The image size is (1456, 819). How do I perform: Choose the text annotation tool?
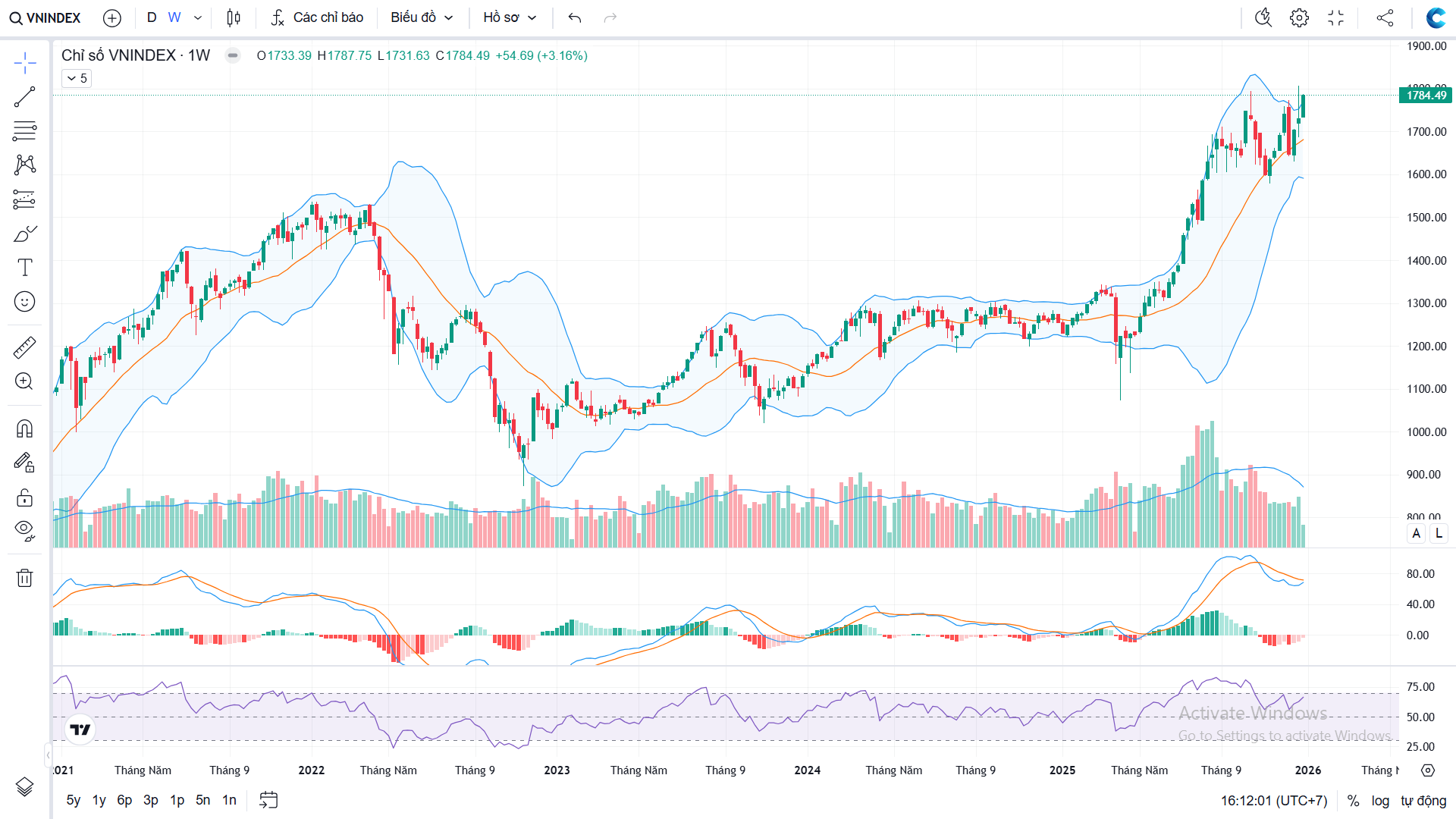coord(24,267)
